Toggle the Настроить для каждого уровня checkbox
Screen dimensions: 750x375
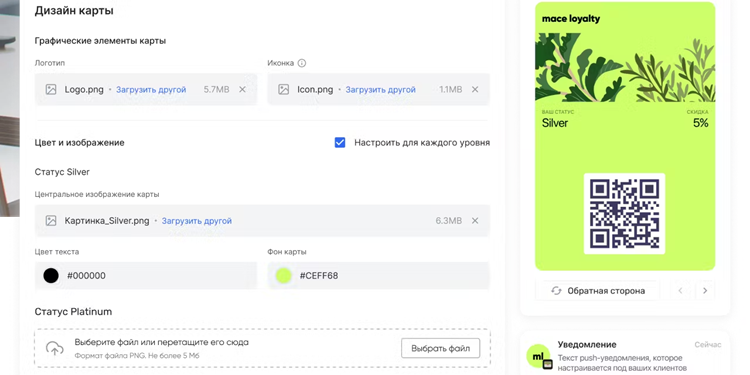click(x=340, y=143)
